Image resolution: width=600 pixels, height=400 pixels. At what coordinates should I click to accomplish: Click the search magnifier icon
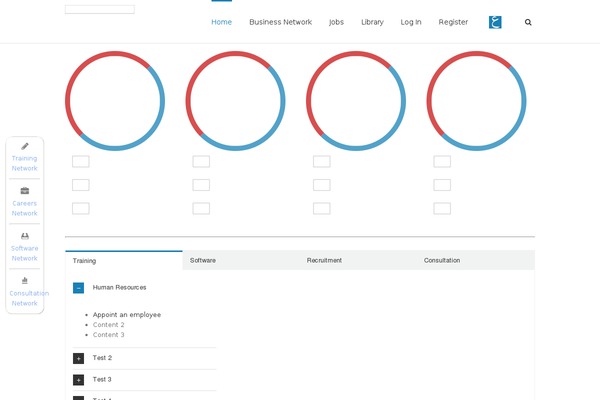(528, 22)
